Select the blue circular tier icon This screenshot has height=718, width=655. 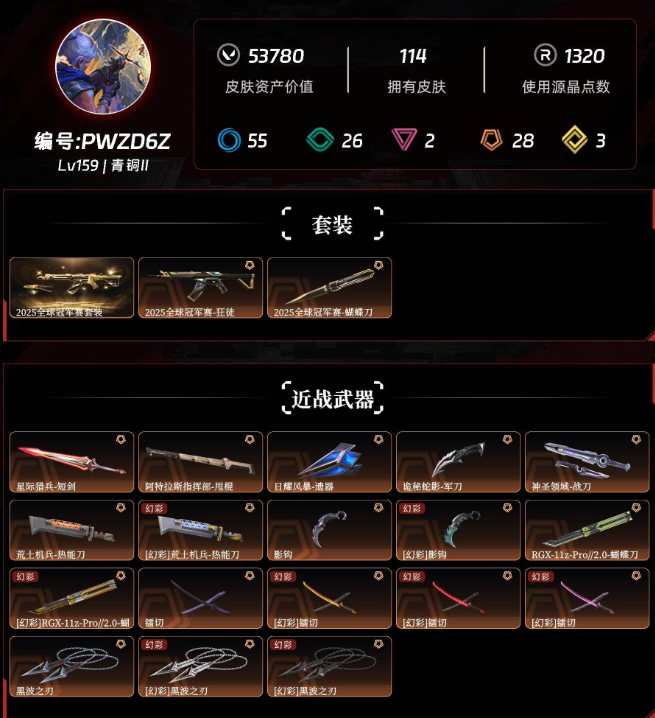click(x=229, y=140)
